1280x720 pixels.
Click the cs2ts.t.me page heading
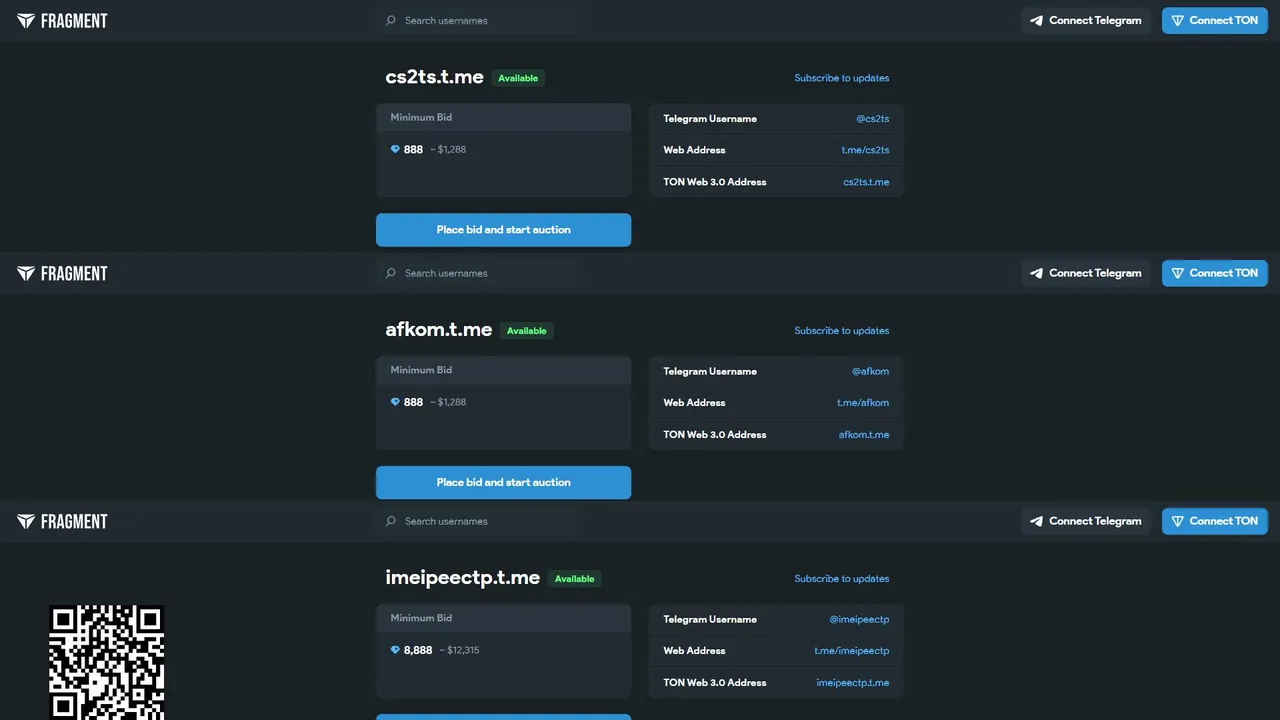[x=434, y=77]
